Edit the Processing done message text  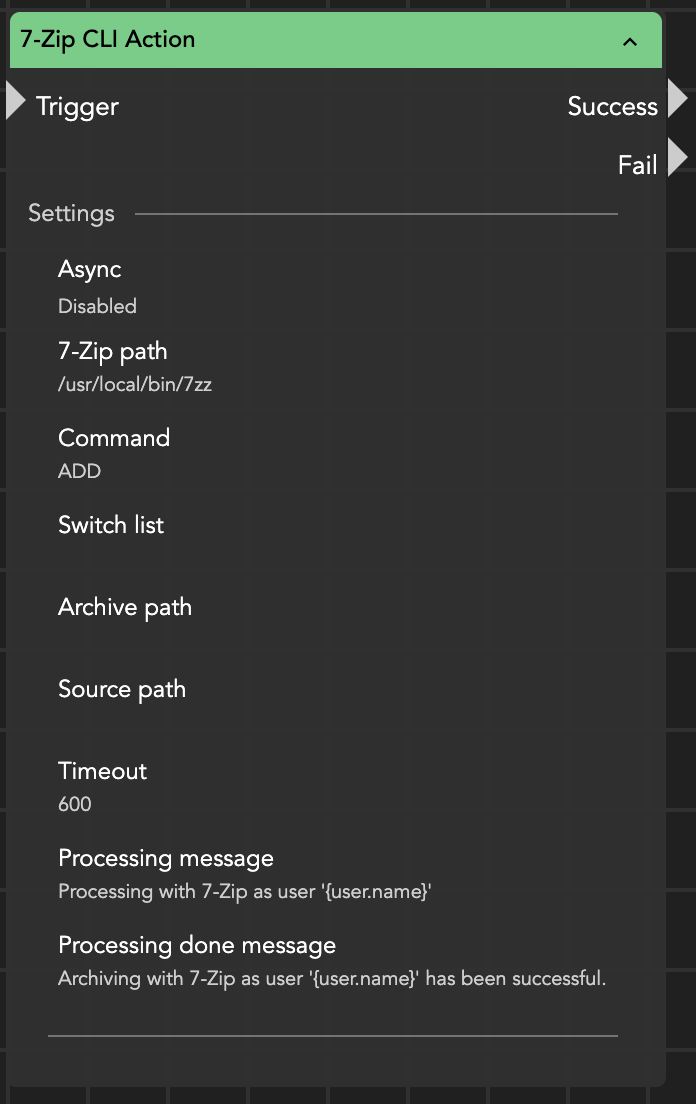[x=332, y=978]
